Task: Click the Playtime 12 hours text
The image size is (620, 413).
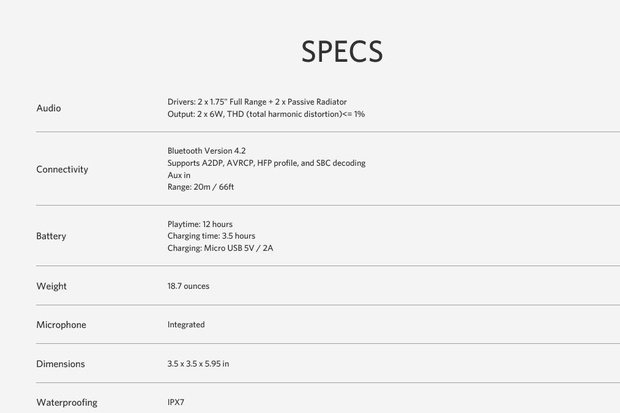Action: 200,224
